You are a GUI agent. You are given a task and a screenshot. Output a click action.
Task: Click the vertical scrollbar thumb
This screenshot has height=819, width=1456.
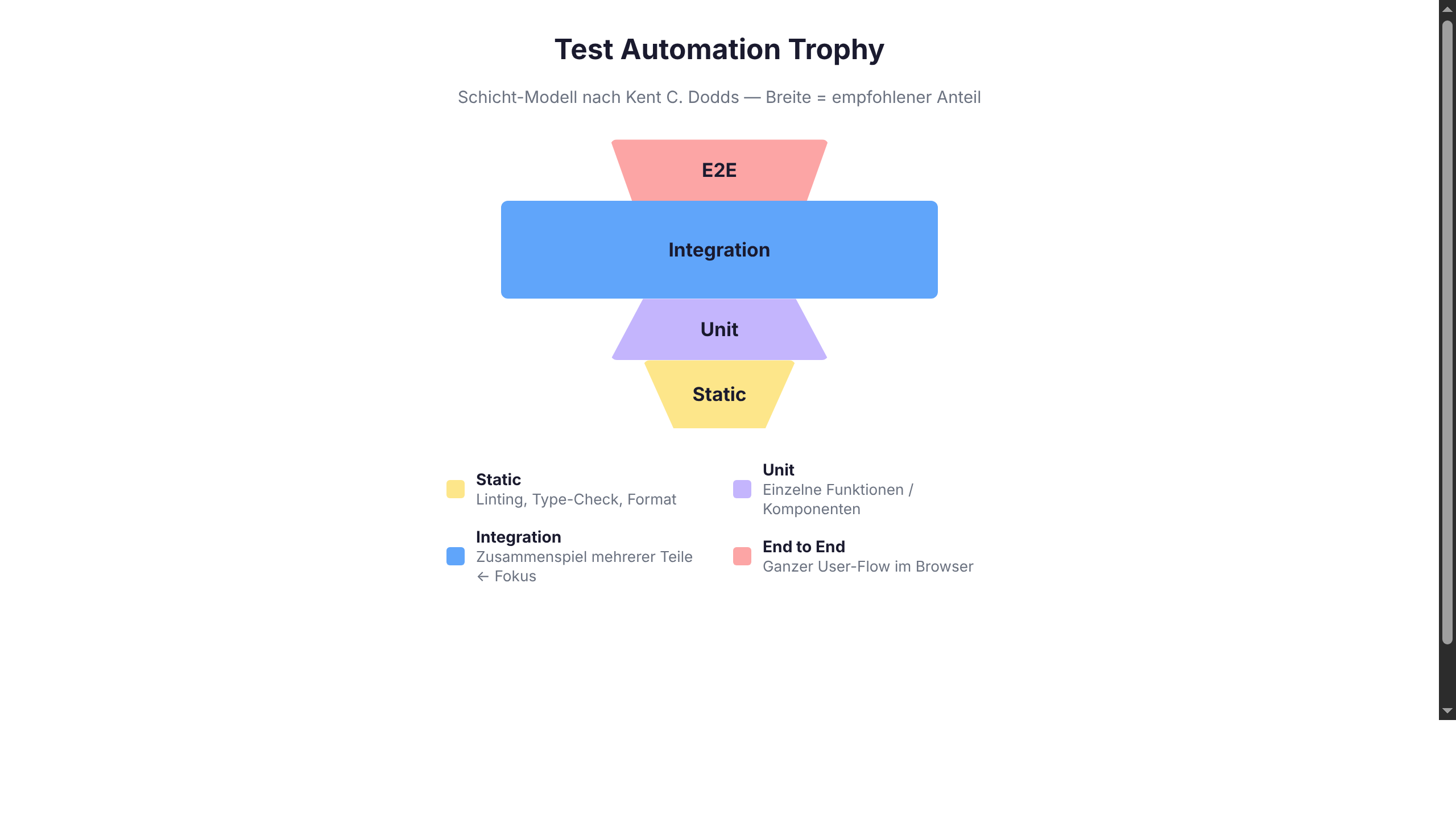(1447, 333)
